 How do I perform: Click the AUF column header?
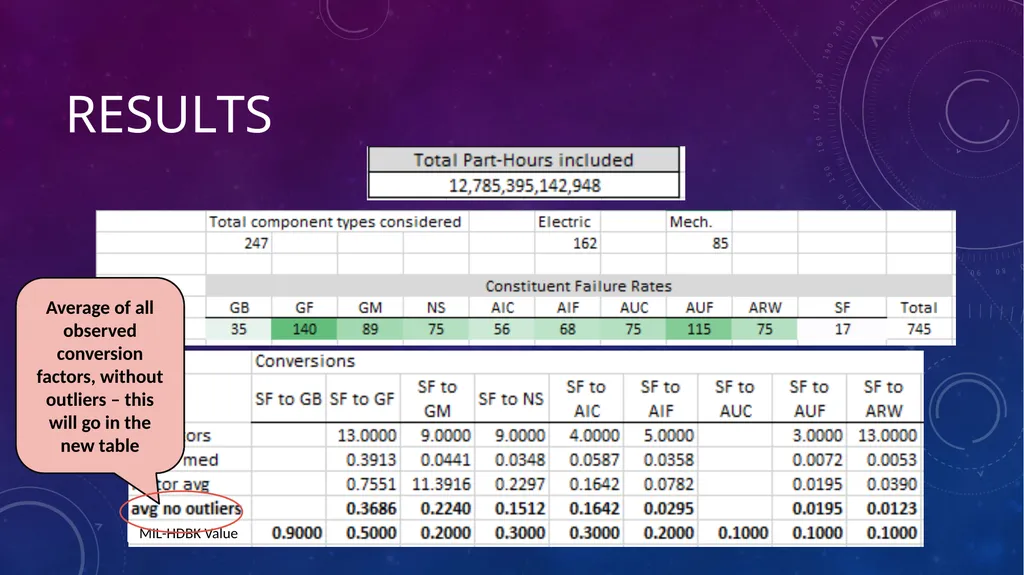699,308
